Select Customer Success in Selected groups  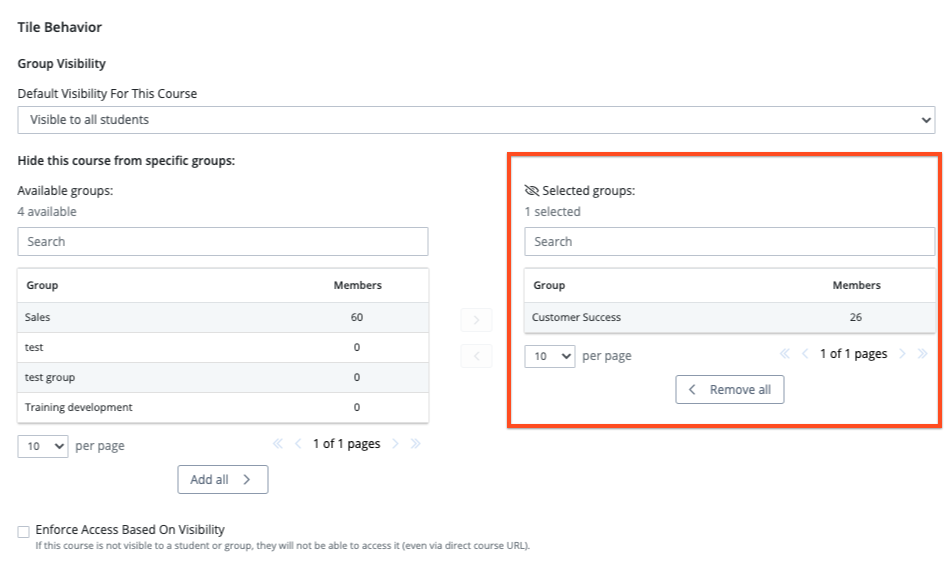729,317
